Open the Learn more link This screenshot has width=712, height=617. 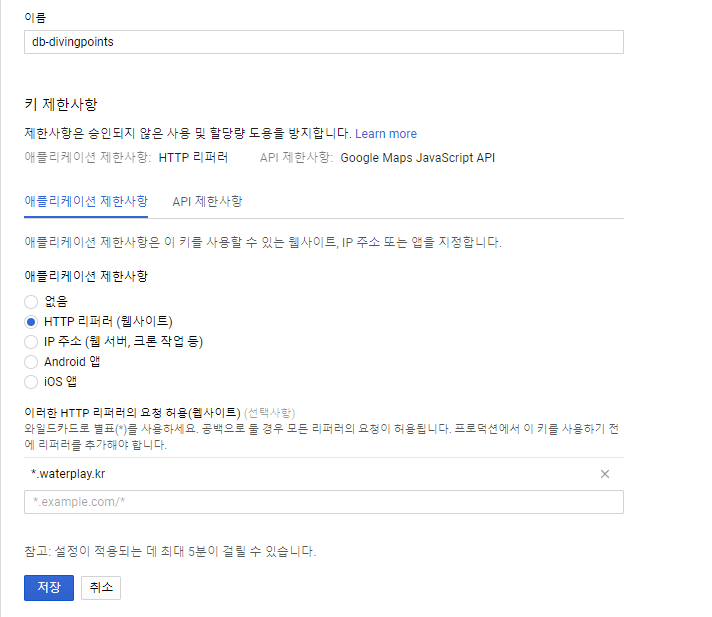386,133
